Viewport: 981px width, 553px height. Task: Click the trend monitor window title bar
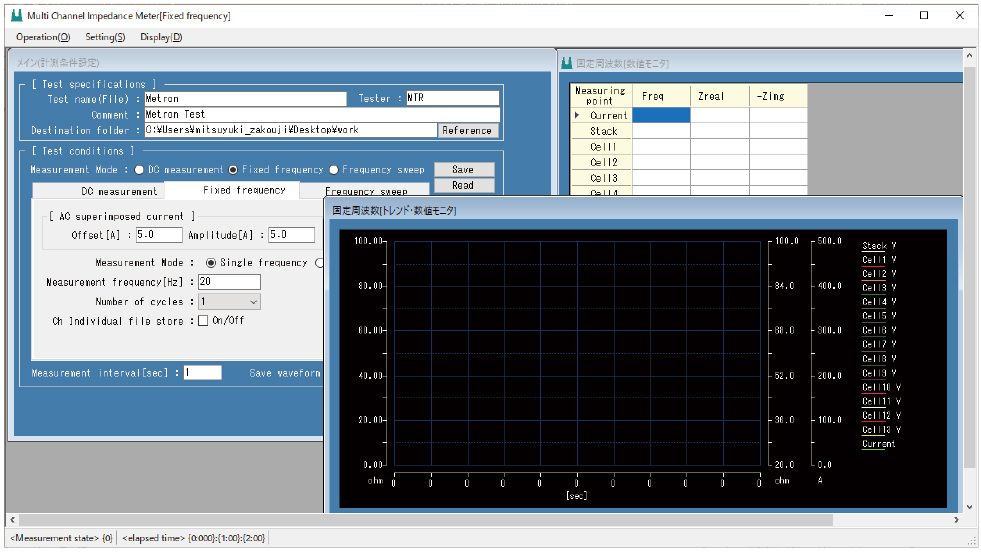point(643,211)
